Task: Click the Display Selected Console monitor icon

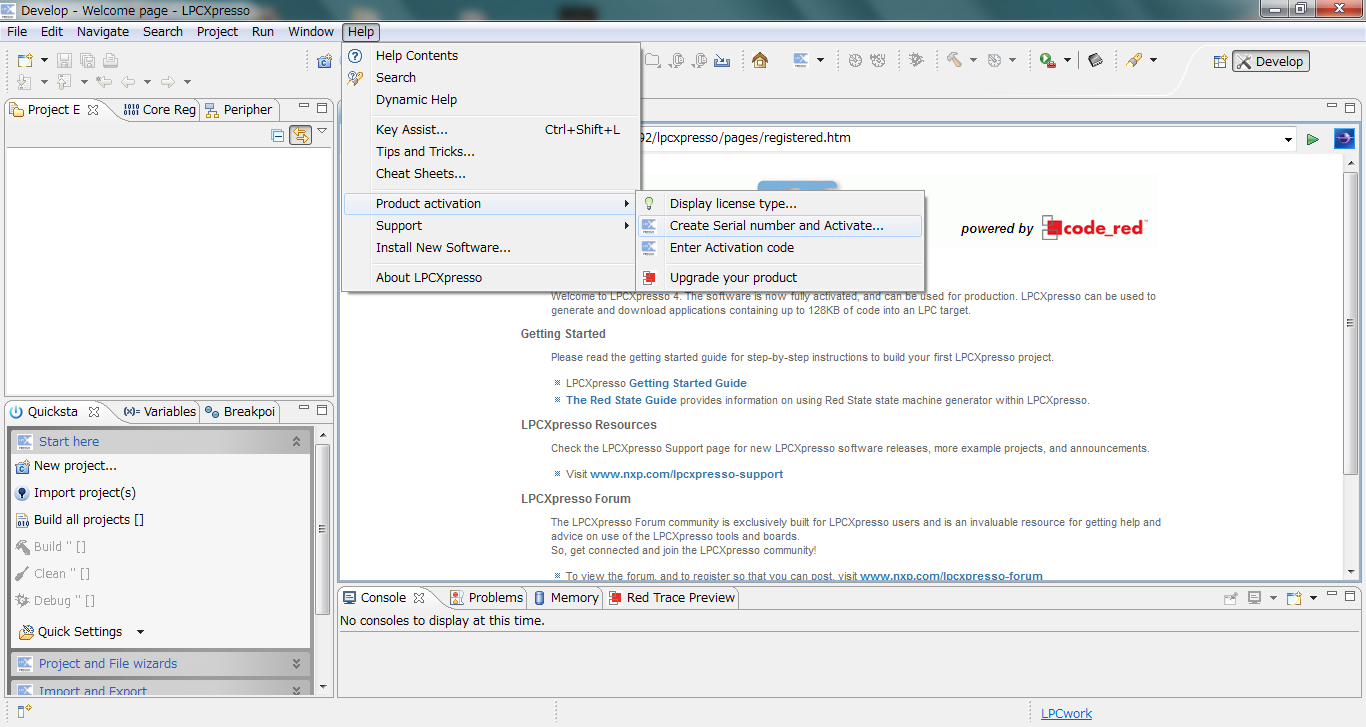Action: tap(1255, 598)
